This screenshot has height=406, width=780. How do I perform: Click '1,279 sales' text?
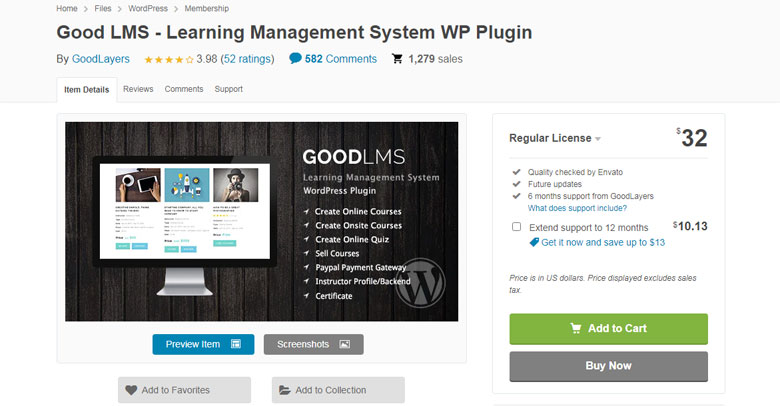click(436, 59)
